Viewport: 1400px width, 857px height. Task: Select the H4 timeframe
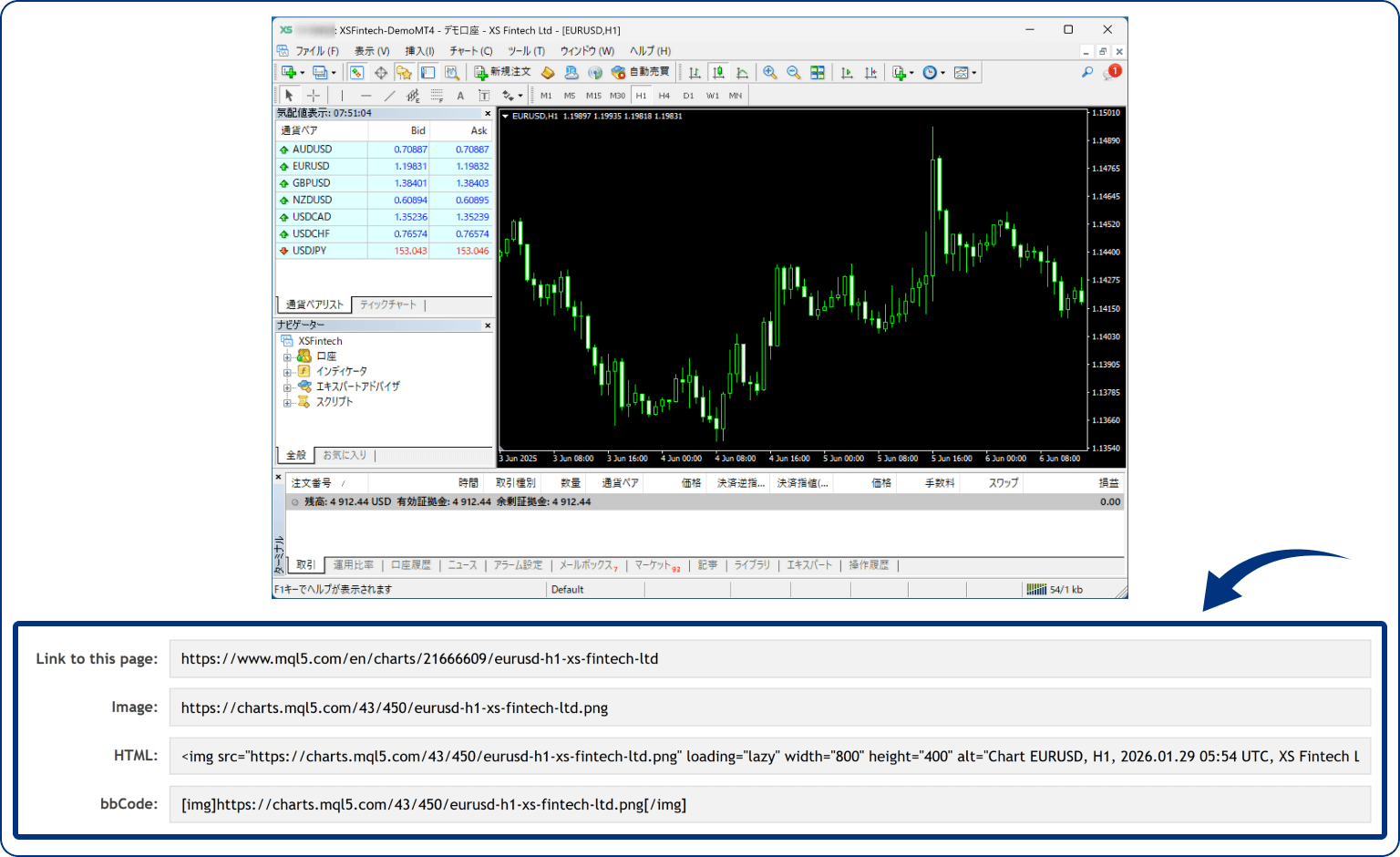(x=664, y=95)
